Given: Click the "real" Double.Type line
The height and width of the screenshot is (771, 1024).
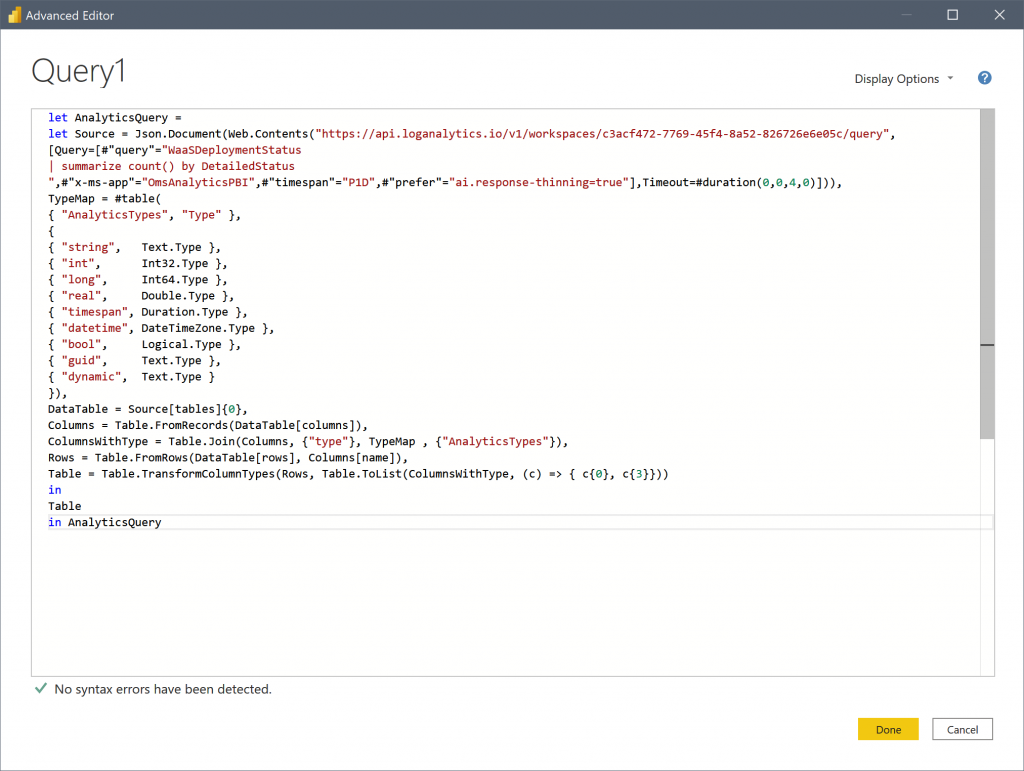Looking at the screenshot, I should tap(140, 296).
